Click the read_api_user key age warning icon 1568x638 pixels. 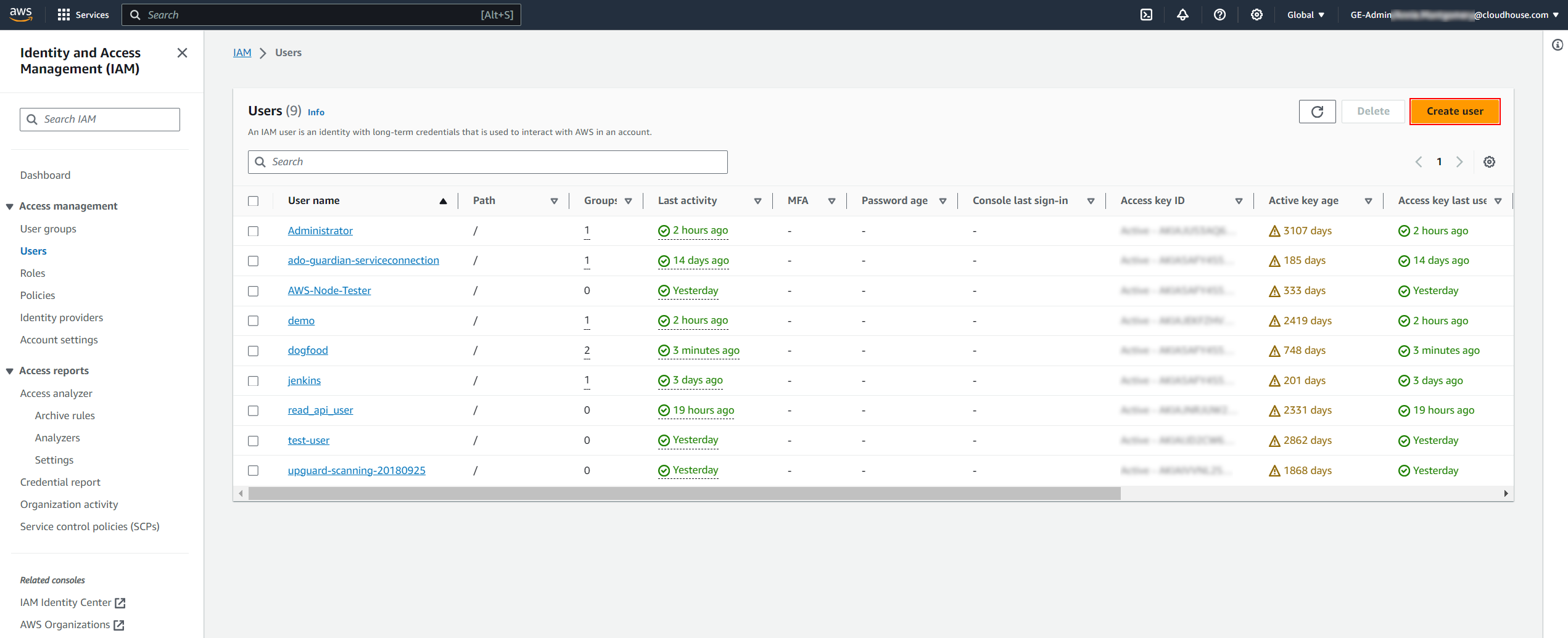1274,411
